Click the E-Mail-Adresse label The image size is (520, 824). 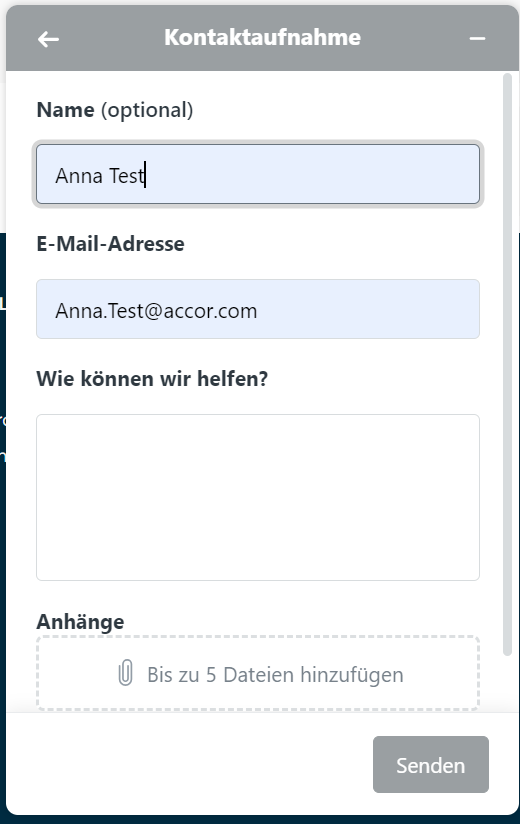click(x=110, y=244)
